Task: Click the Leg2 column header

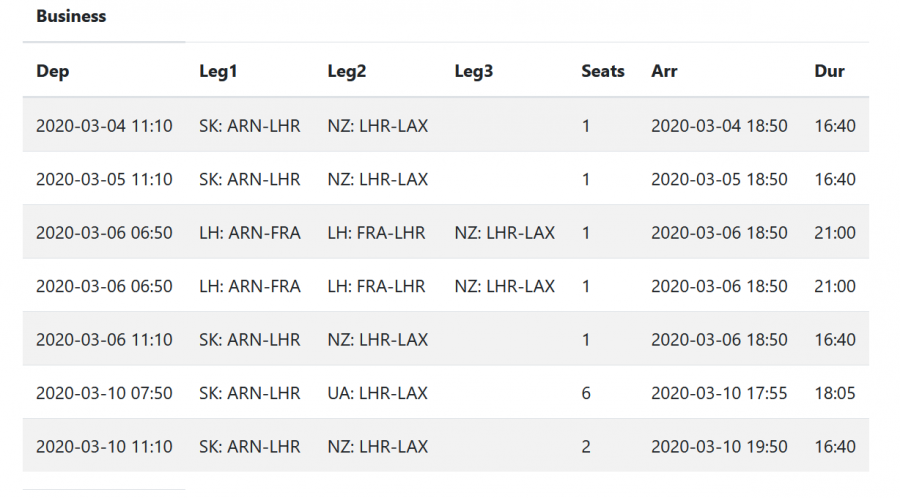Action: click(x=347, y=71)
